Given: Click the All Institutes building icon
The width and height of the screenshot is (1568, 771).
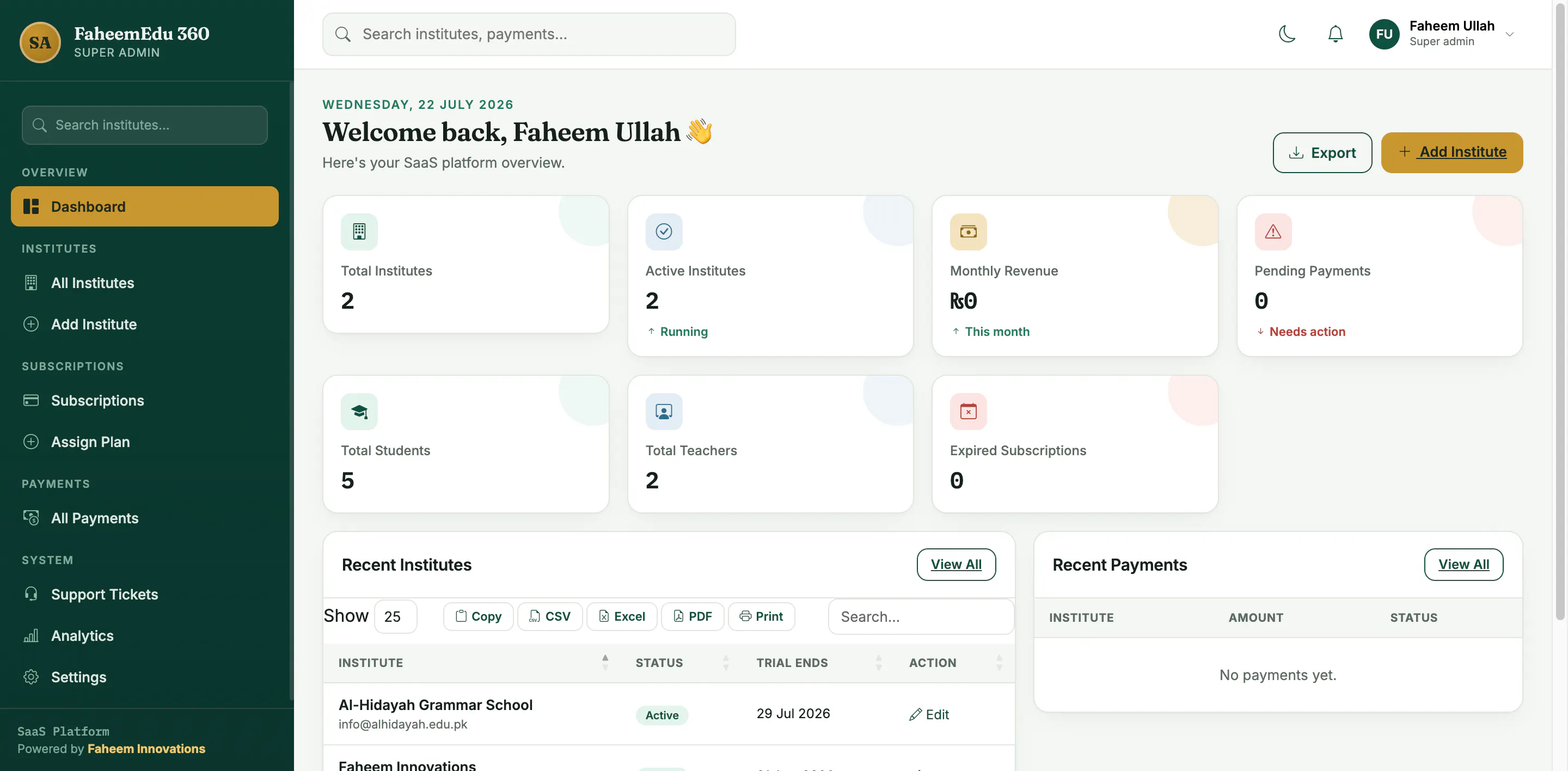Looking at the screenshot, I should tap(31, 283).
